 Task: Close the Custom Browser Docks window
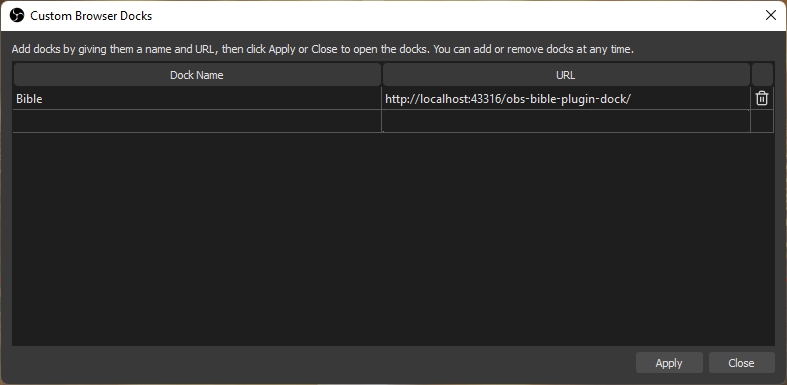click(x=770, y=16)
